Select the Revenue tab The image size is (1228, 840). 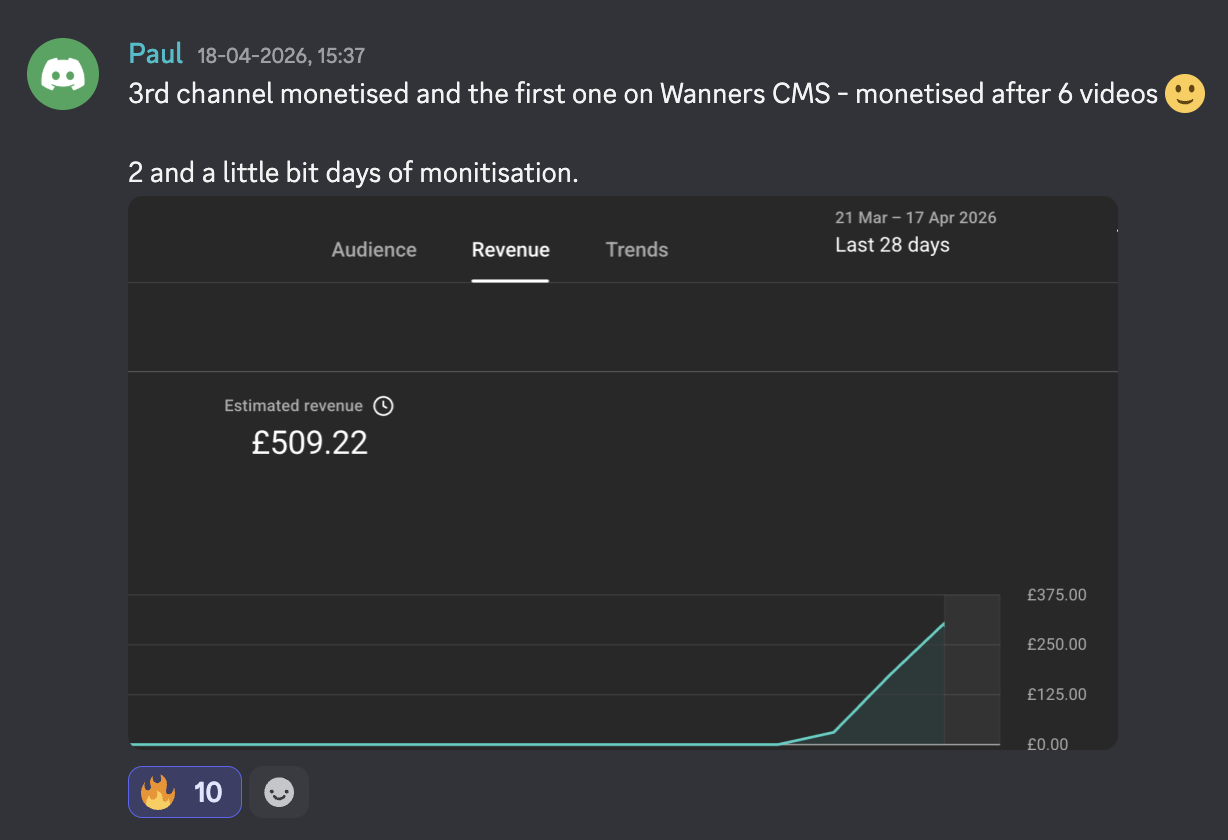(511, 250)
